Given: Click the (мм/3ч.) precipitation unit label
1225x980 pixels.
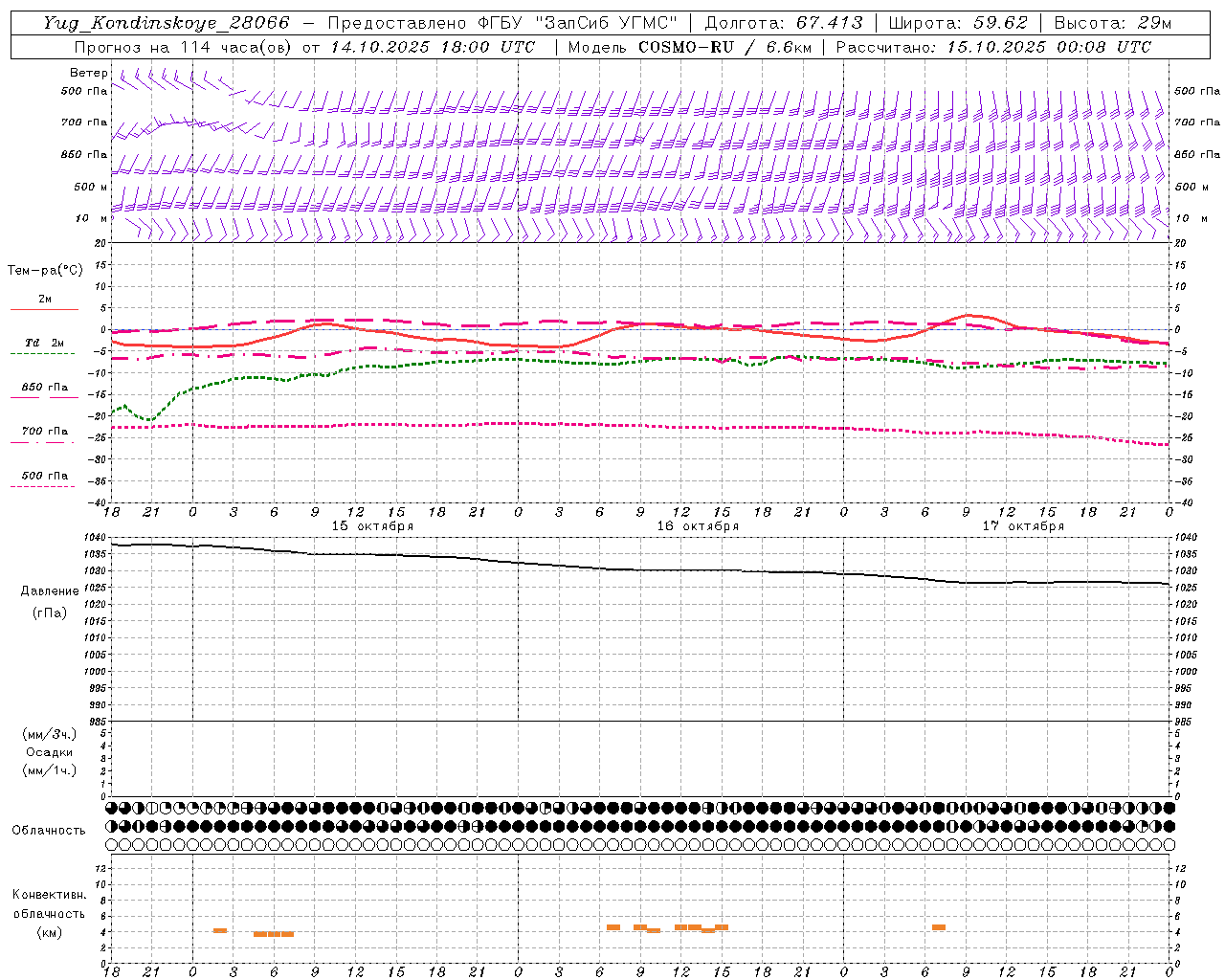Looking at the screenshot, I should tap(50, 734).
